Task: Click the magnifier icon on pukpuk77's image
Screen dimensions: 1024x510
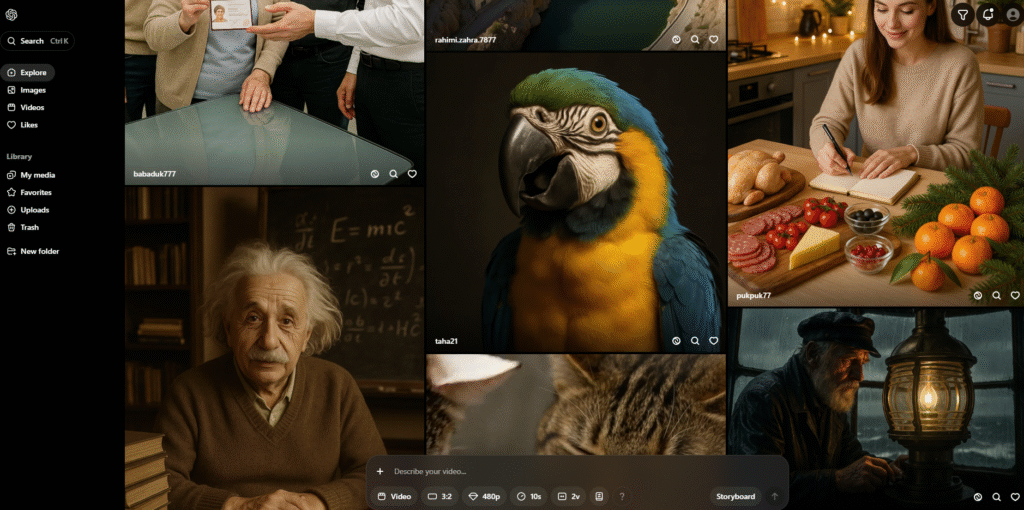Action: 996,295
